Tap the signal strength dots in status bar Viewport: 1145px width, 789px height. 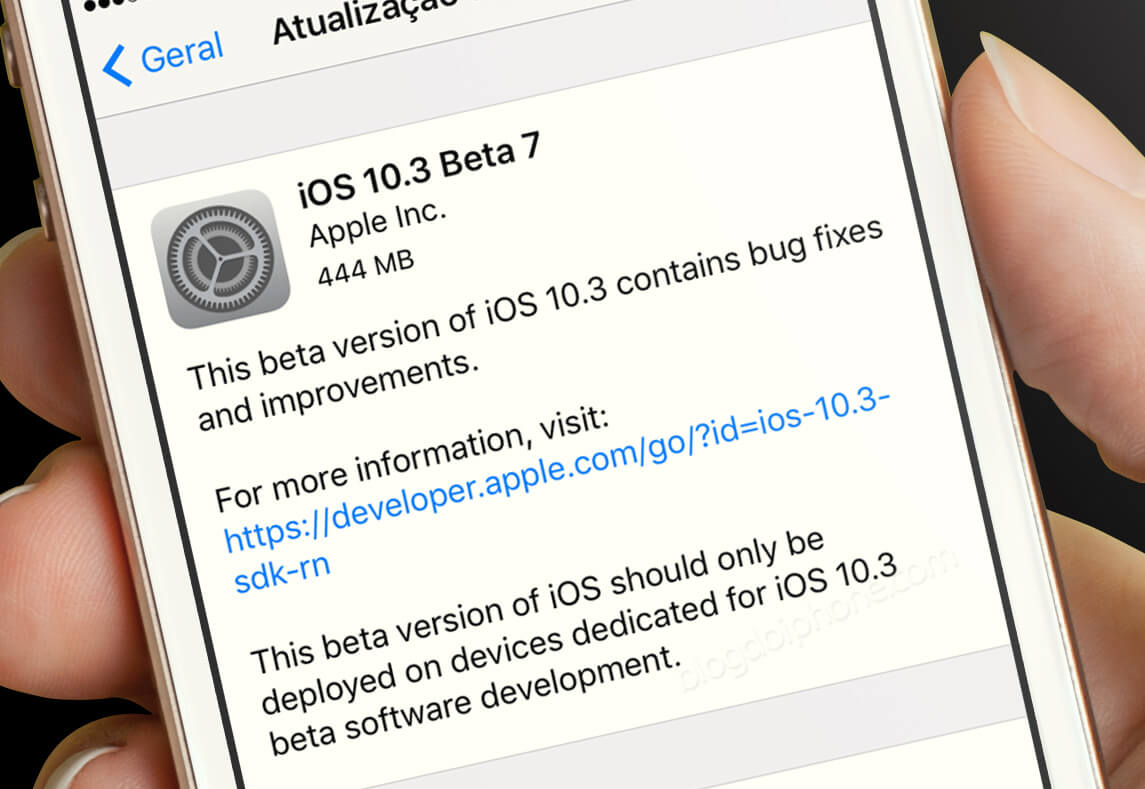coord(111,6)
